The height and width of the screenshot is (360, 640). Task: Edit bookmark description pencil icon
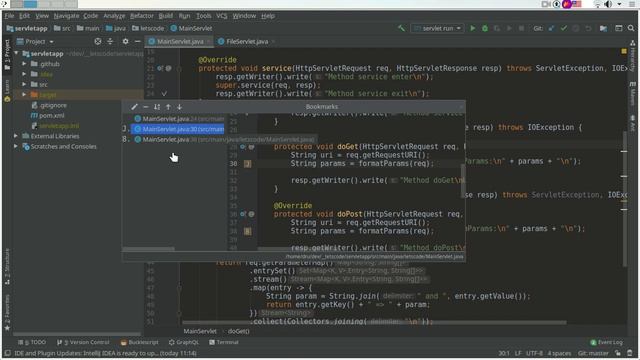pyautogui.click(x=134, y=107)
